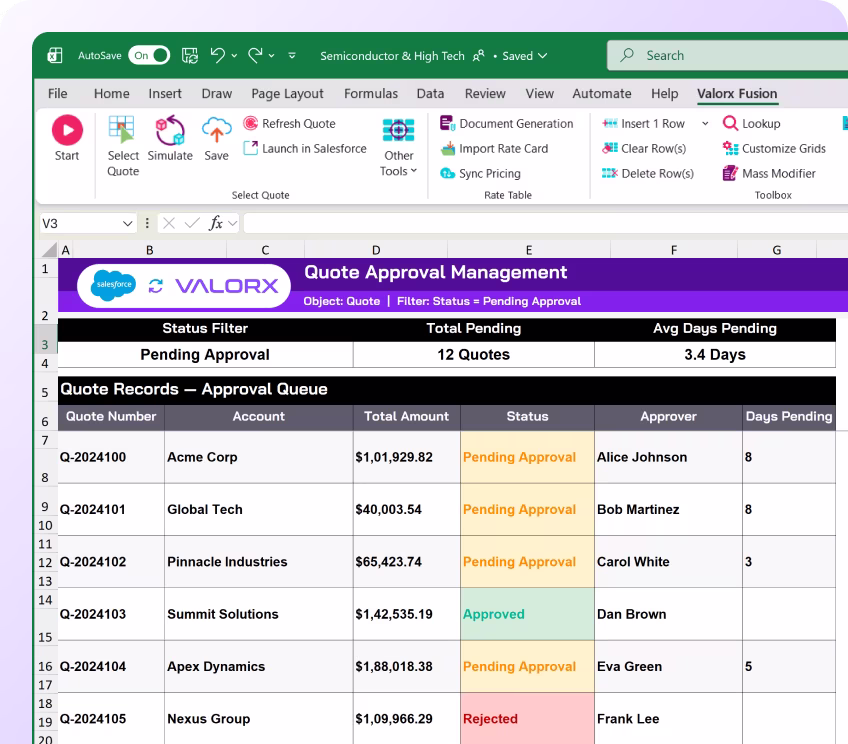
Task: Click Mass Modifier
Action: point(769,173)
